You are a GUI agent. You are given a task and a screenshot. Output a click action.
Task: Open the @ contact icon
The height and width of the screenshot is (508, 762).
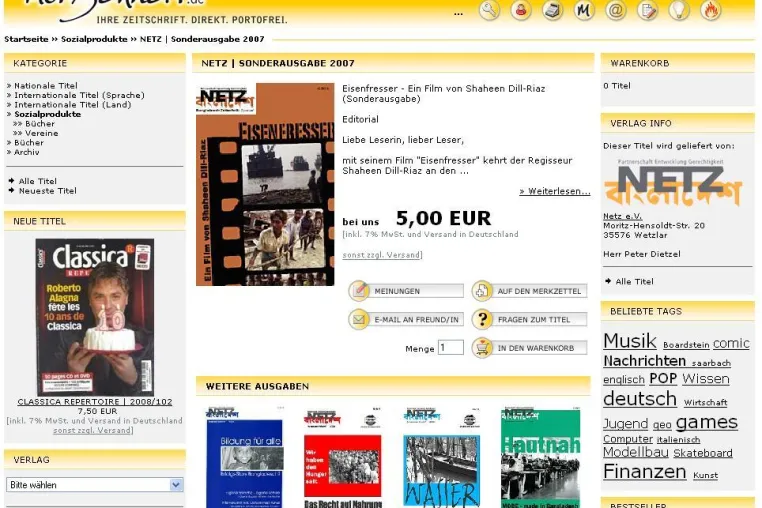tap(615, 10)
